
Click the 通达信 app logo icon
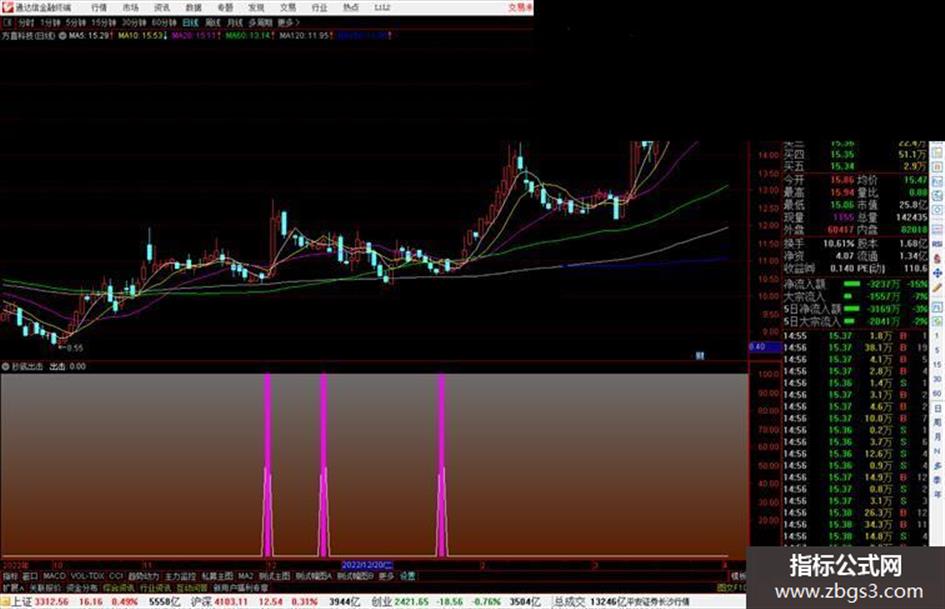tap(7, 7)
